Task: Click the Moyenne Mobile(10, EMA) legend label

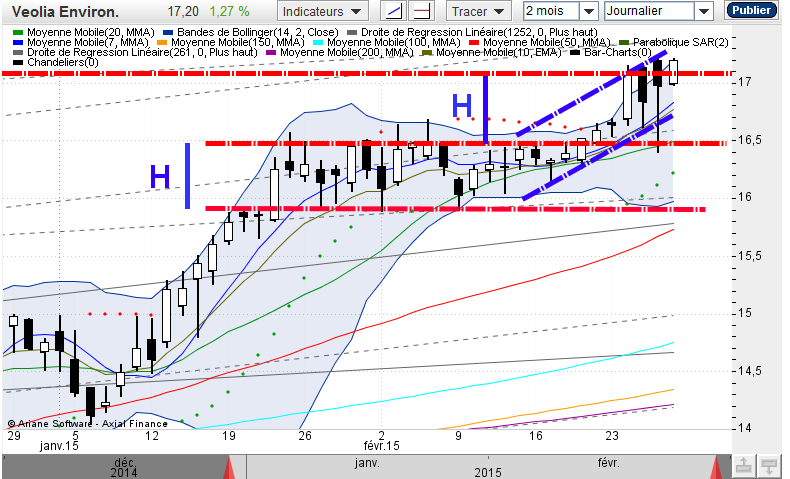Action: coord(499,52)
